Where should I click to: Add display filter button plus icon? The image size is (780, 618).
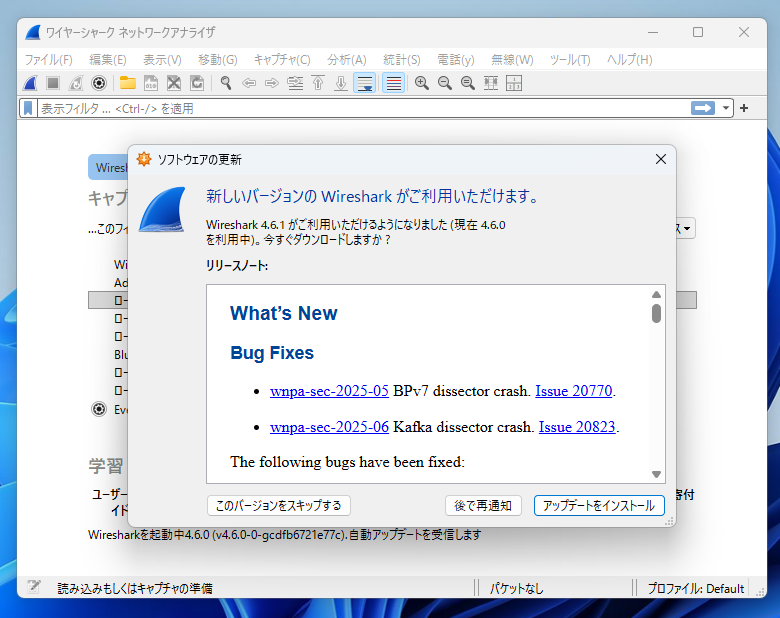(x=744, y=108)
